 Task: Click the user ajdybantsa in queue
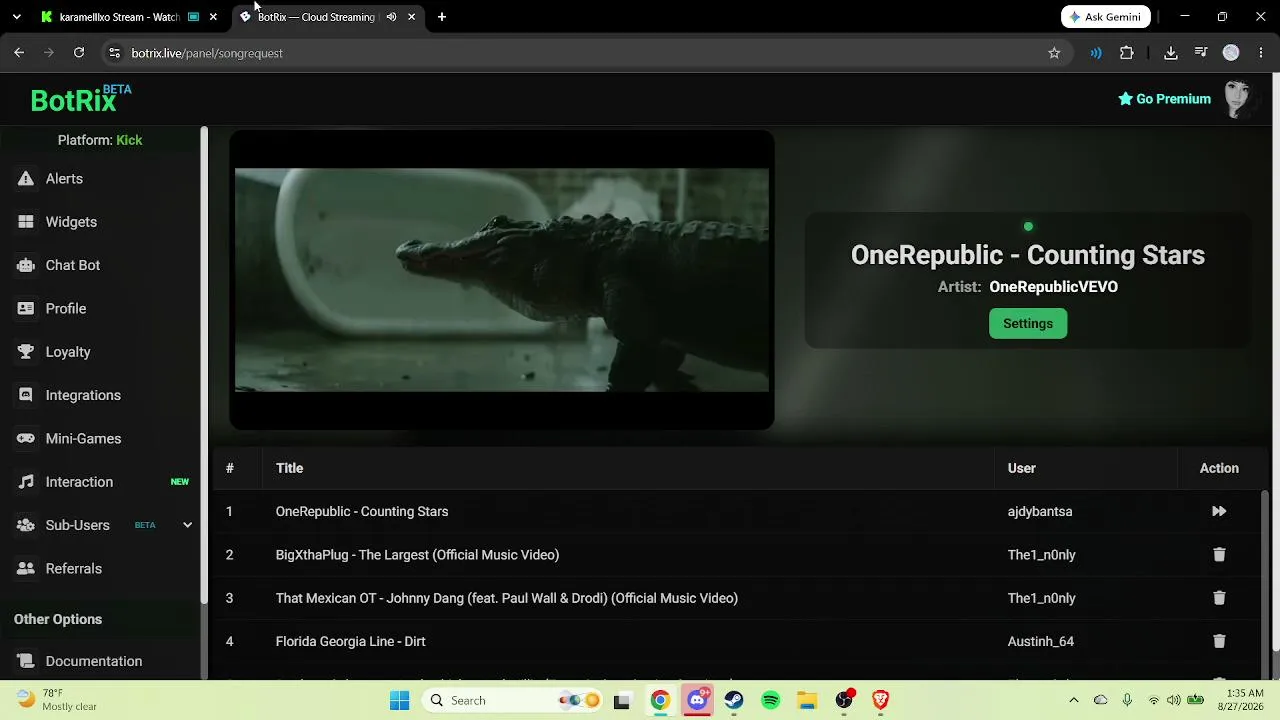pos(1040,511)
